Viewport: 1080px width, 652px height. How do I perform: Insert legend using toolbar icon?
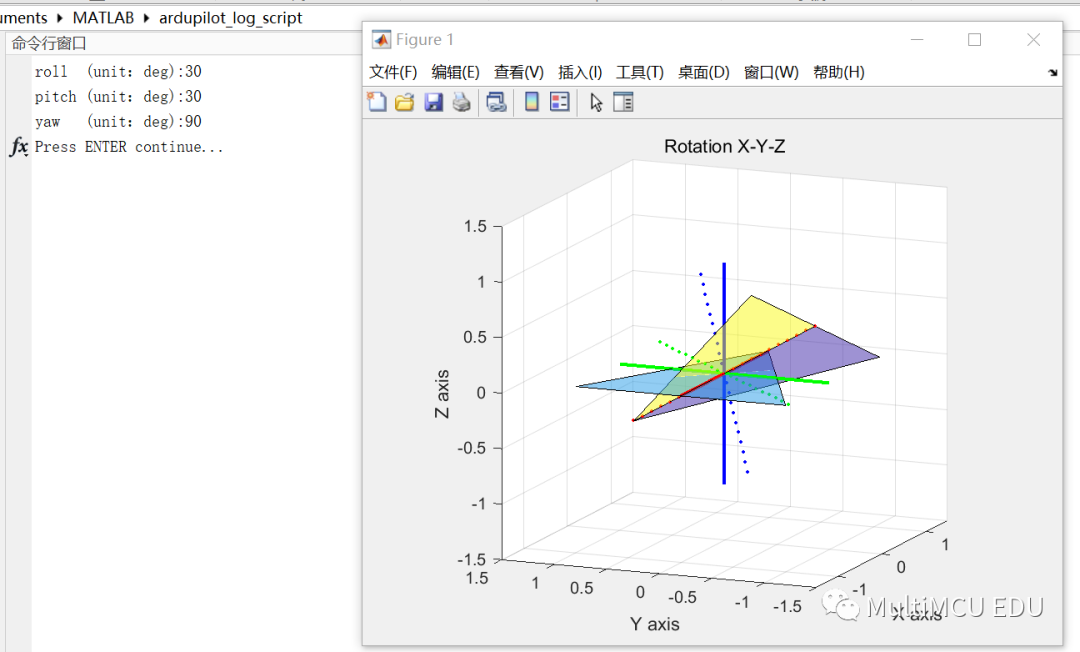click(559, 102)
